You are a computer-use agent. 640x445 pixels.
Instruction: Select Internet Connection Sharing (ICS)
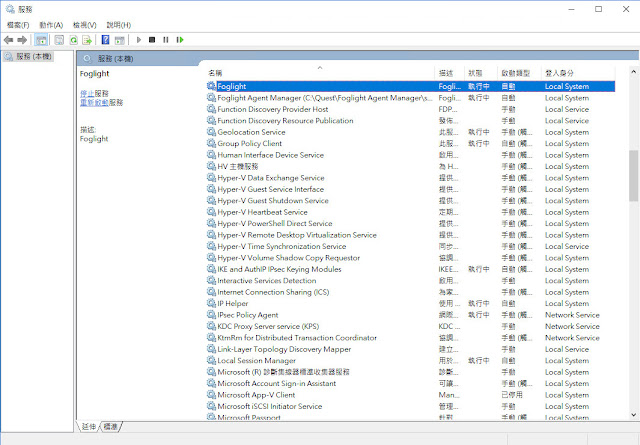point(410,292)
